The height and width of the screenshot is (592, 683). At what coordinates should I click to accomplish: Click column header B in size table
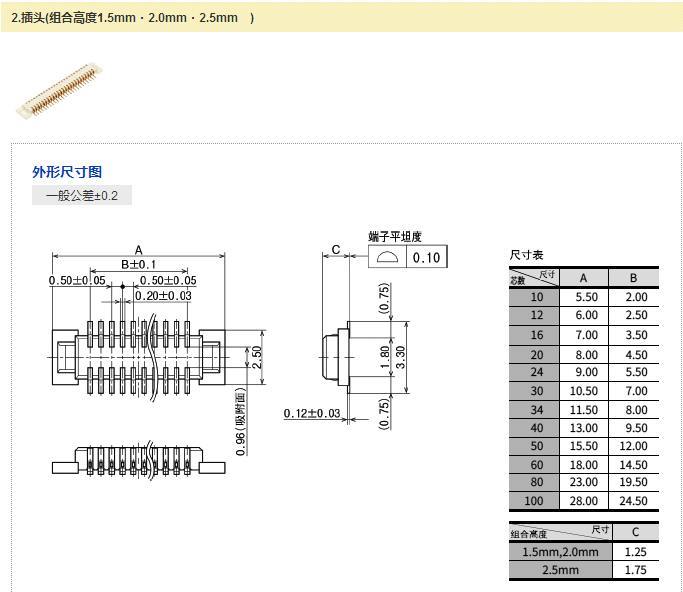(x=634, y=278)
